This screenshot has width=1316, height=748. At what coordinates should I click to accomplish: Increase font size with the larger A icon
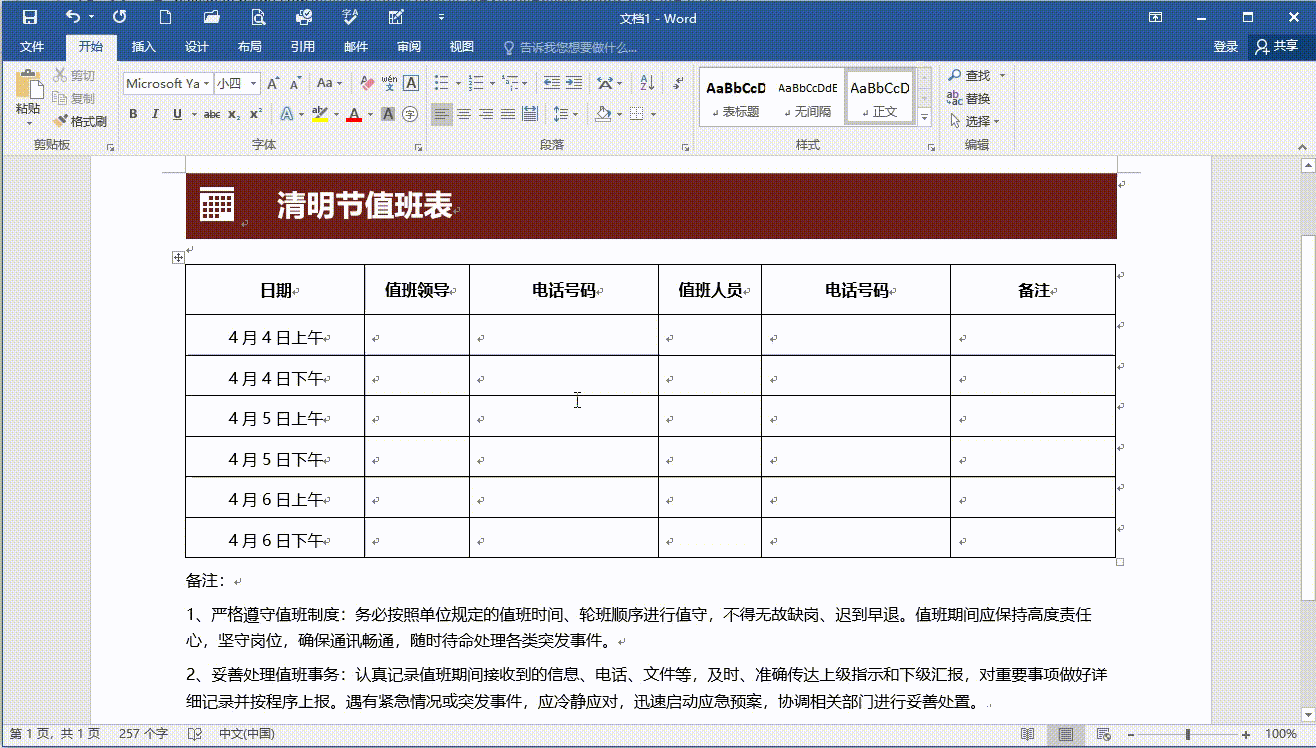click(x=274, y=83)
